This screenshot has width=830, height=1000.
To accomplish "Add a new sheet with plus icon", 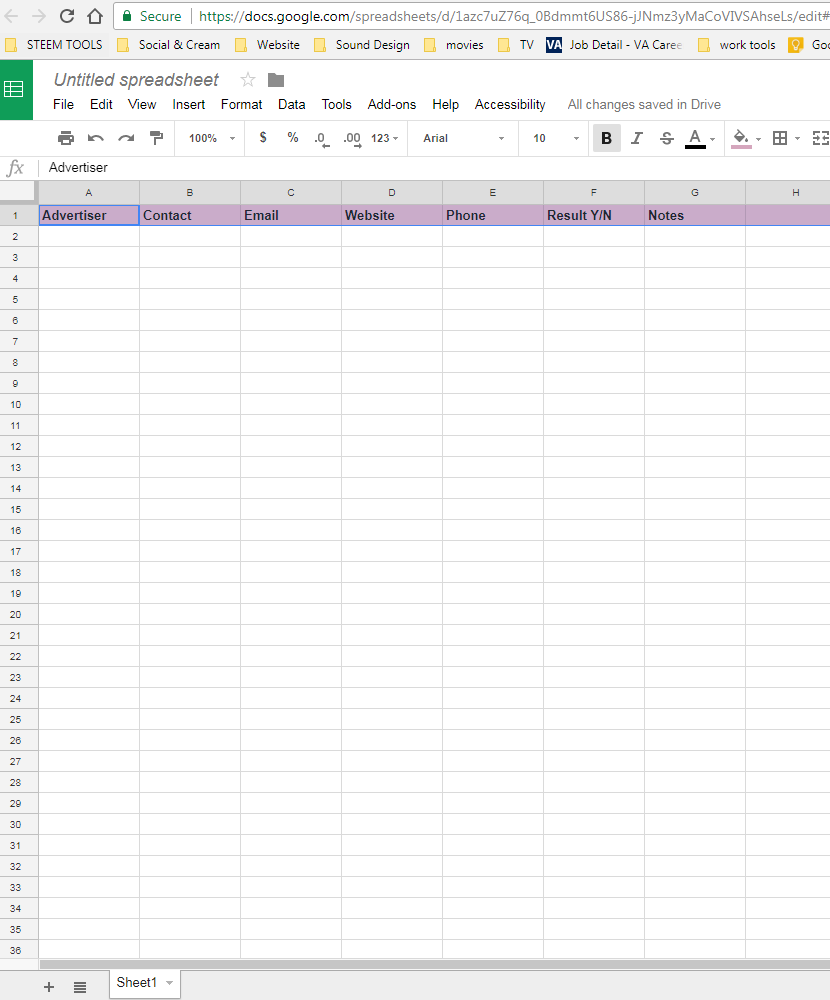I will [x=49, y=987].
